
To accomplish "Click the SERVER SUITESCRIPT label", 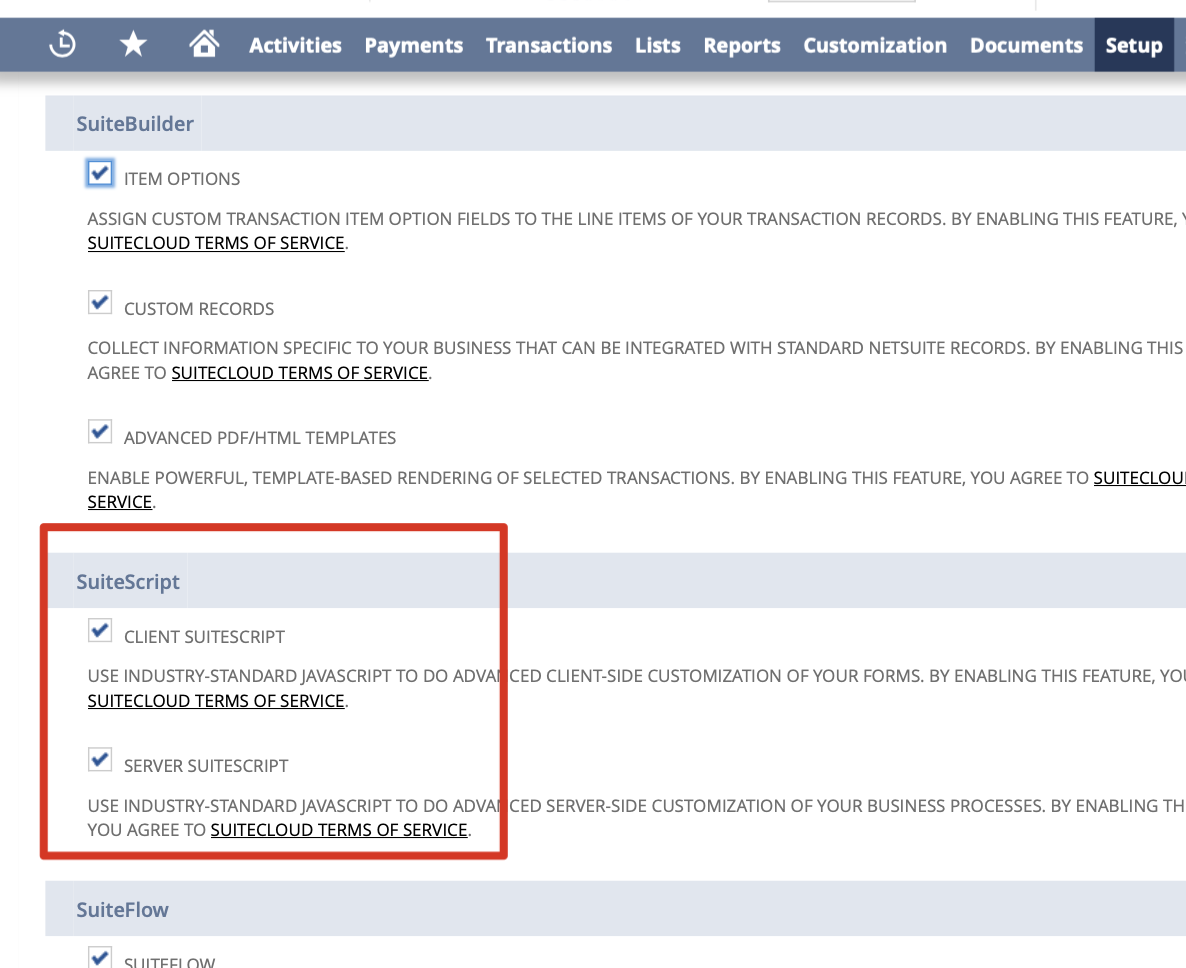I will pos(206,766).
